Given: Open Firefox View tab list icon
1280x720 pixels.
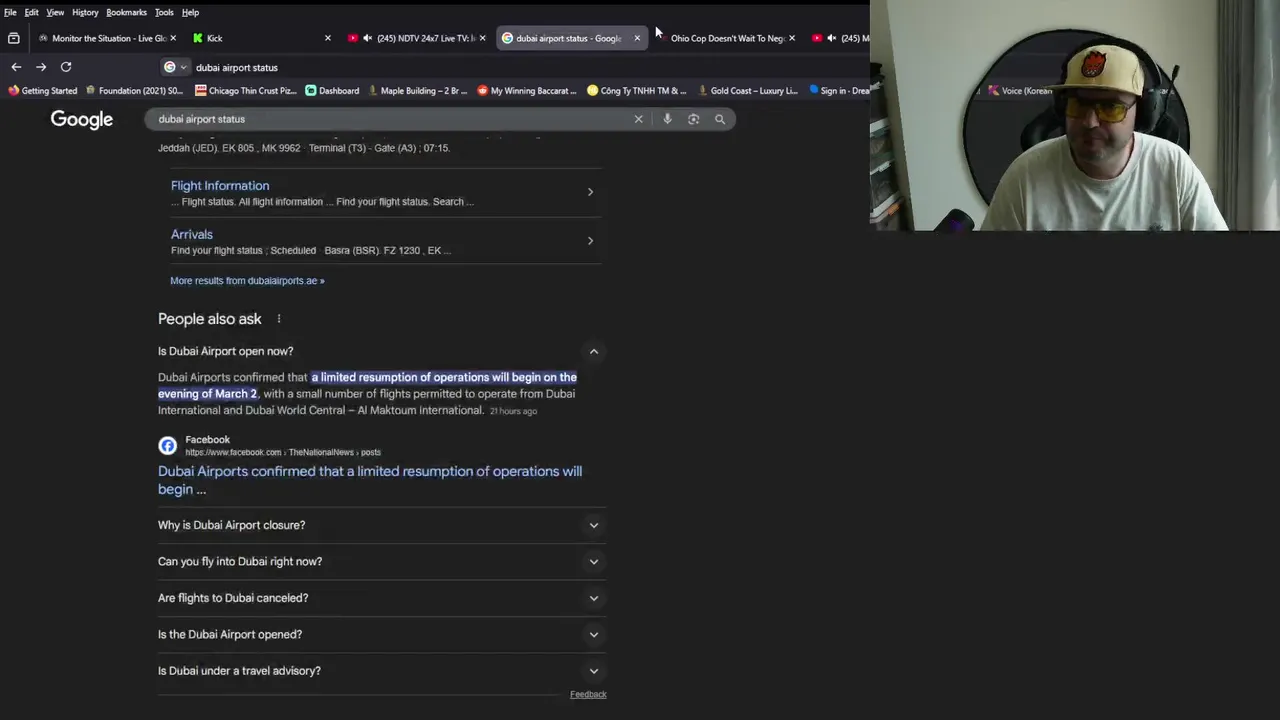Looking at the screenshot, I should click(14, 38).
